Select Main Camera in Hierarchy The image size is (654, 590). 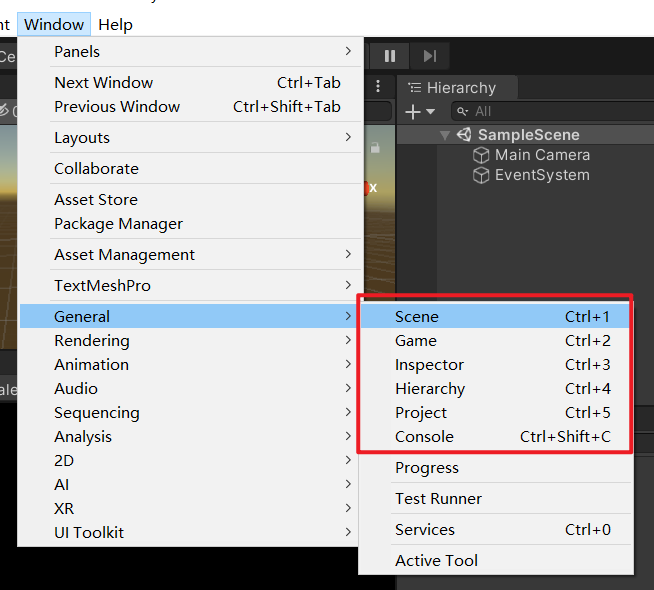tap(542, 155)
